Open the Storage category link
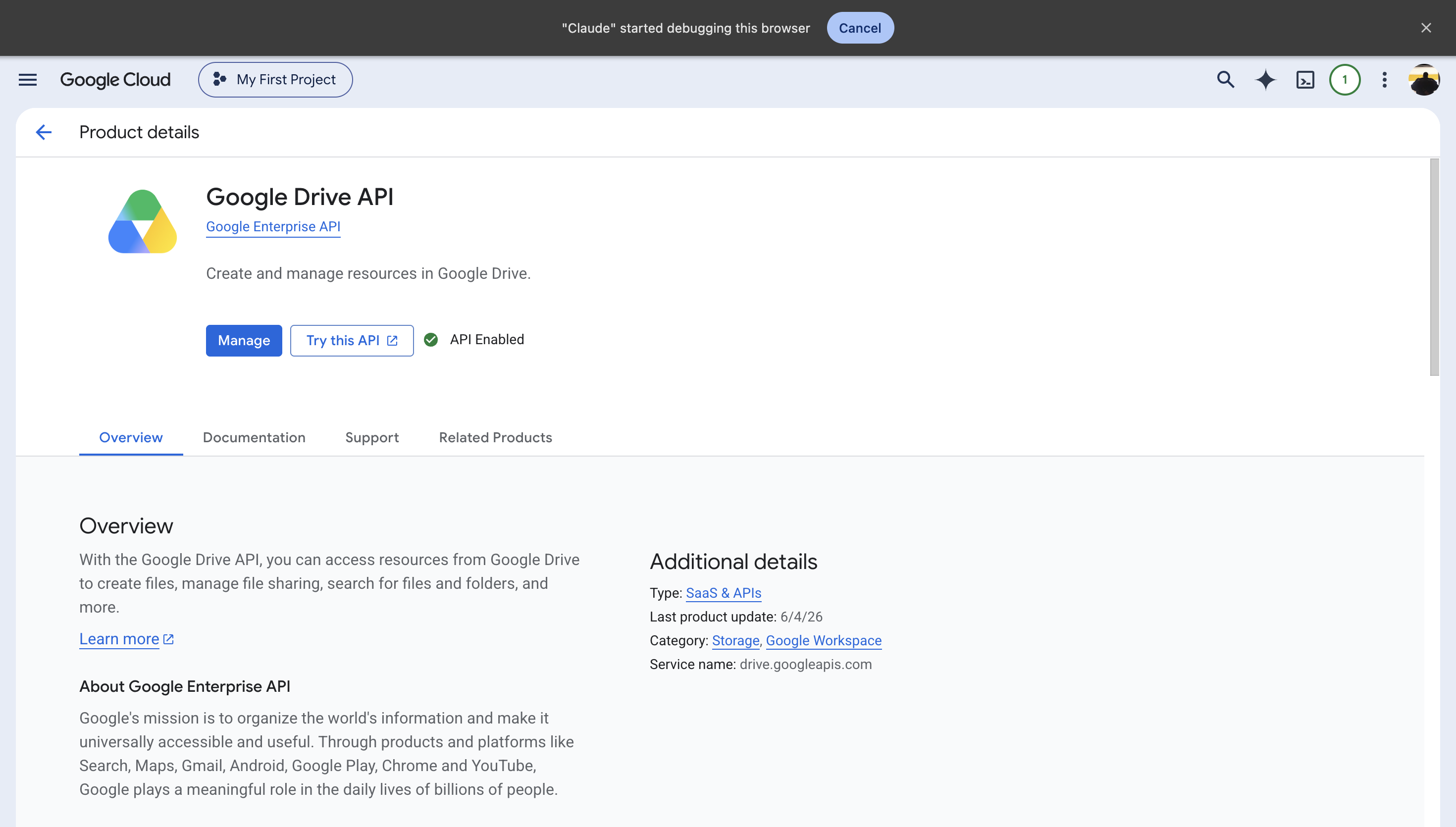 (x=735, y=641)
